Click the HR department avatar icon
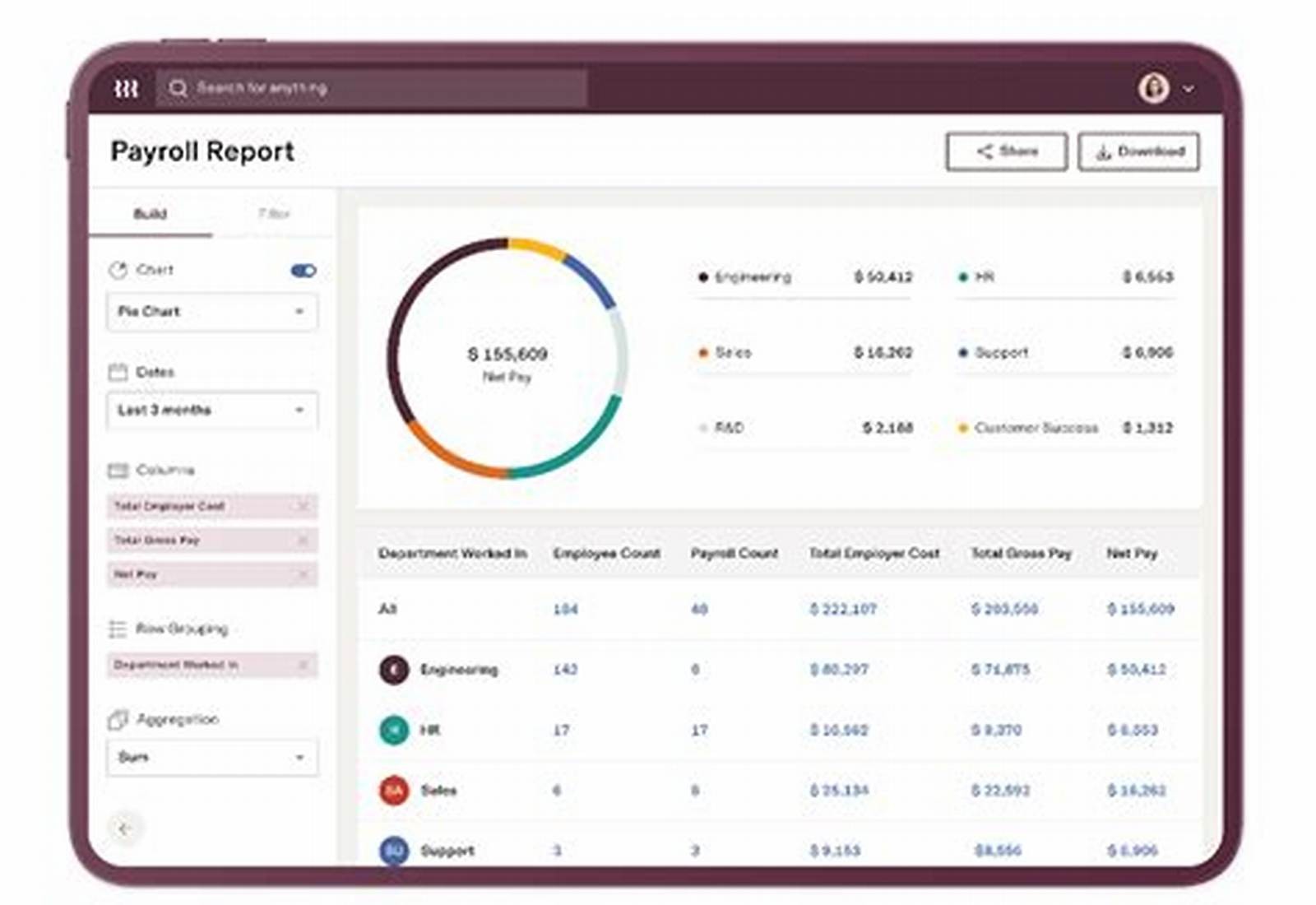 (394, 730)
